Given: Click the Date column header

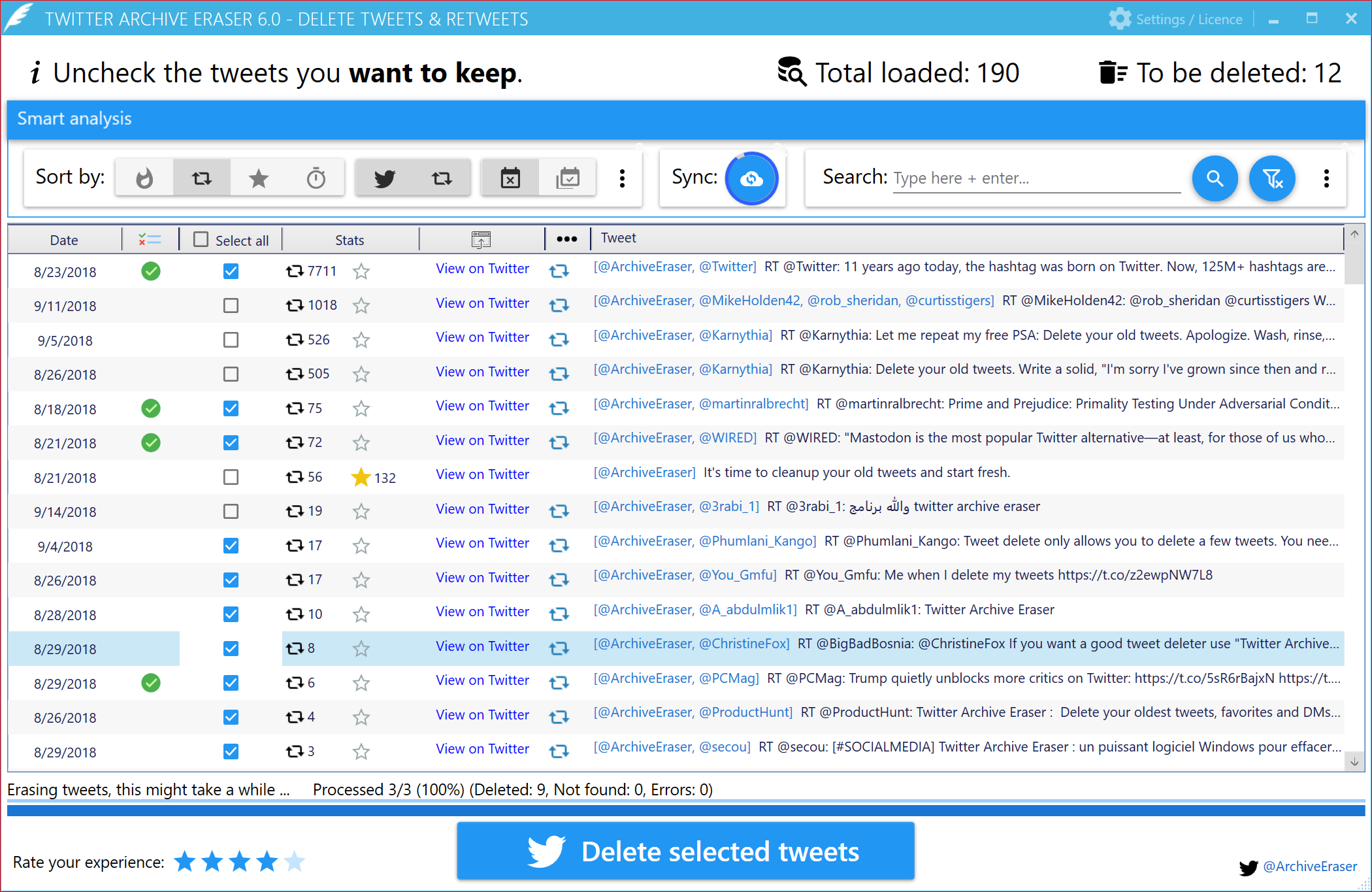Looking at the screenshot, I should (x=64, y=240).
